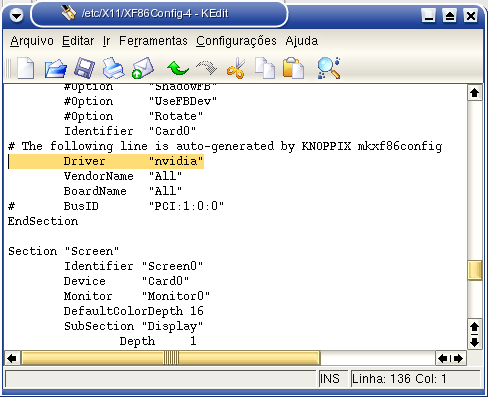Click the 'Monitor "Monitor0"' line
Viewport: 488px width, 397px height.
pos(137,296)
